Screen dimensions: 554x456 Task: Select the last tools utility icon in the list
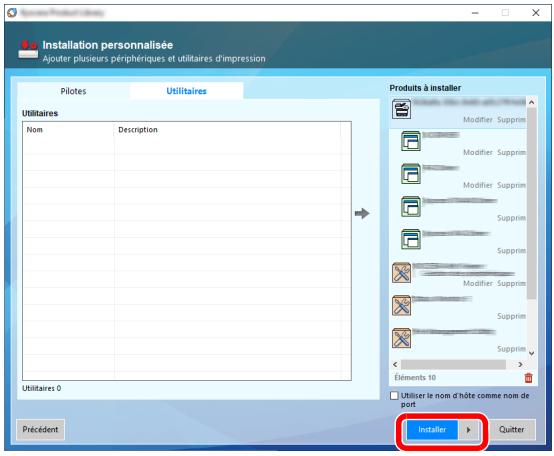(401, 338)
